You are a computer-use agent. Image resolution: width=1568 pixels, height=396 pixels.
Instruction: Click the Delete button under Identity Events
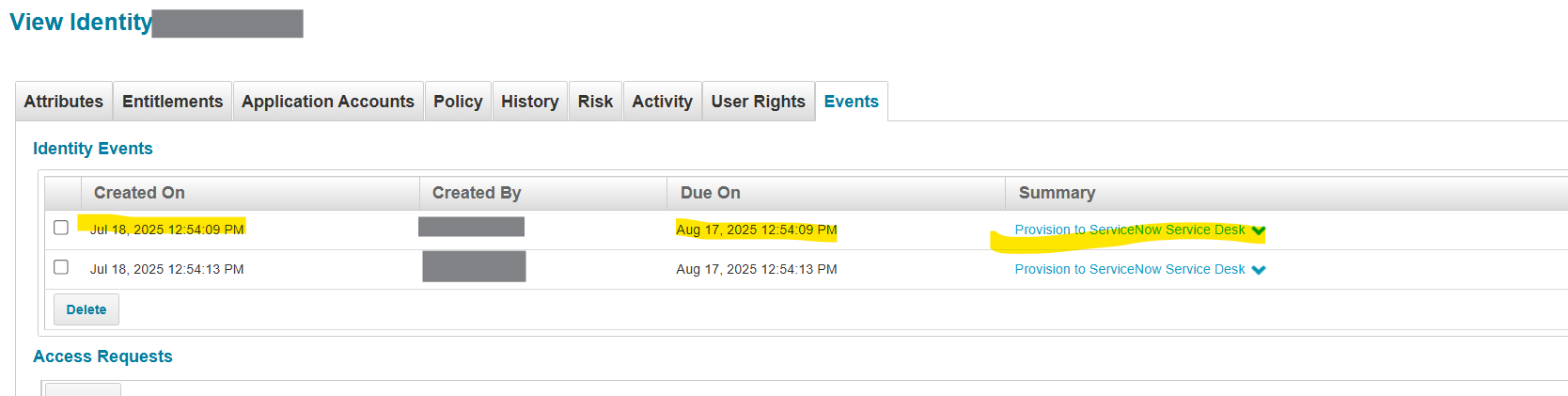86,309
